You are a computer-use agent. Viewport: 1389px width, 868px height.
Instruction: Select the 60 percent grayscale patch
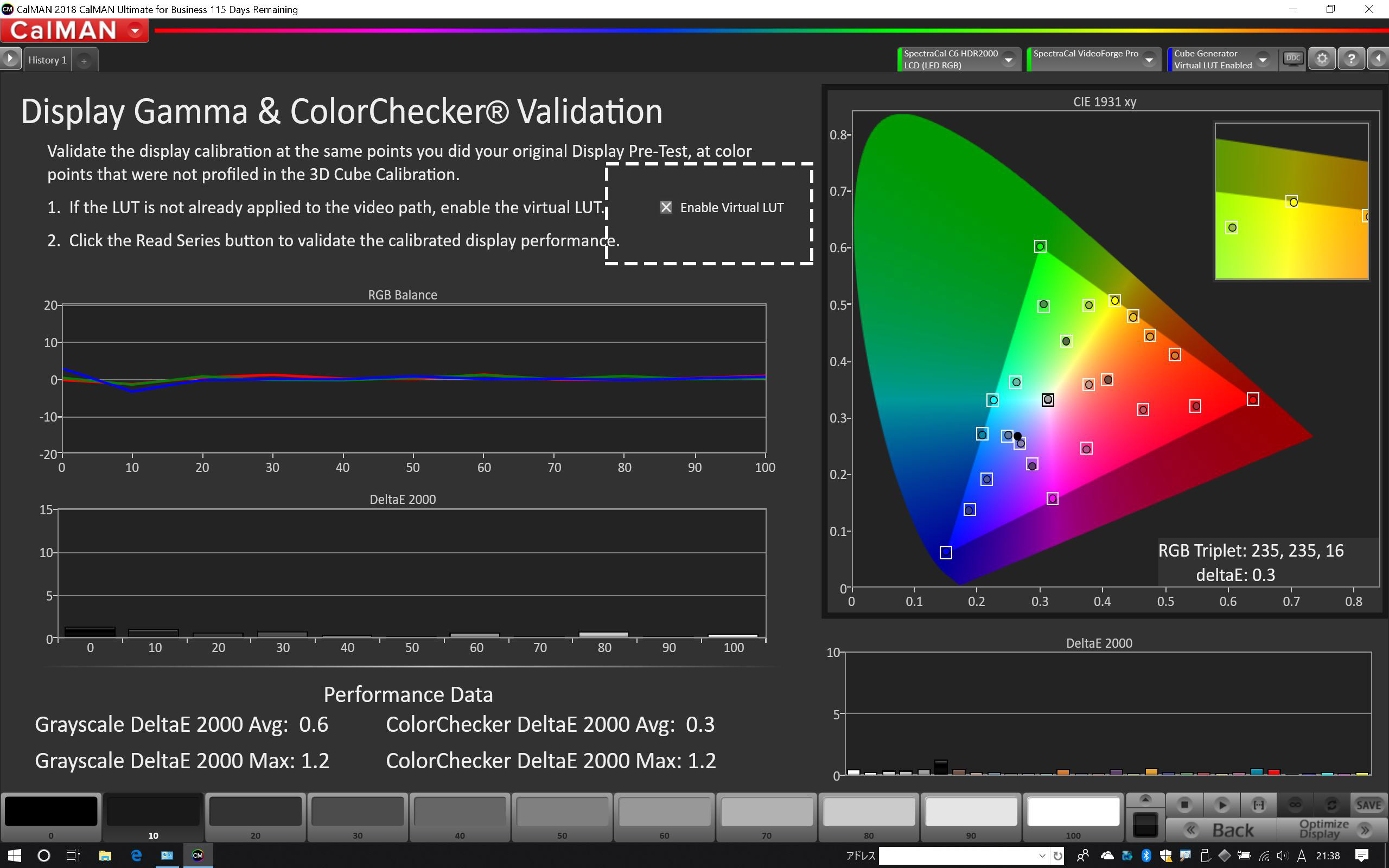pyautogui.click(x=664, y=817)
